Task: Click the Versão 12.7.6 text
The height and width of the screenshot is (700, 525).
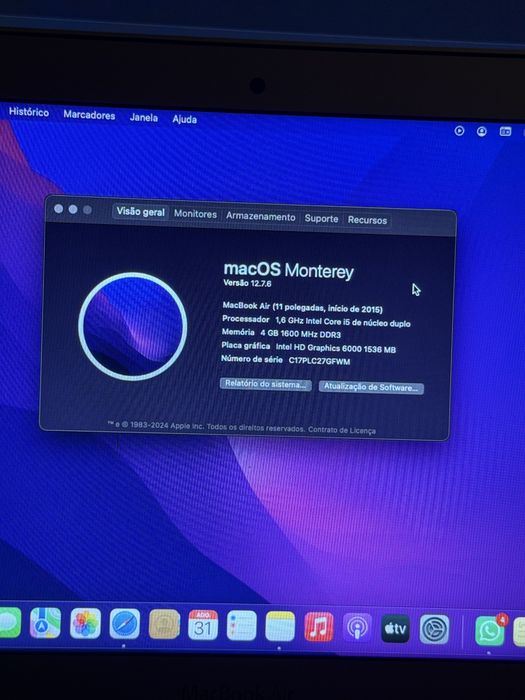Action: pos(247,283)
